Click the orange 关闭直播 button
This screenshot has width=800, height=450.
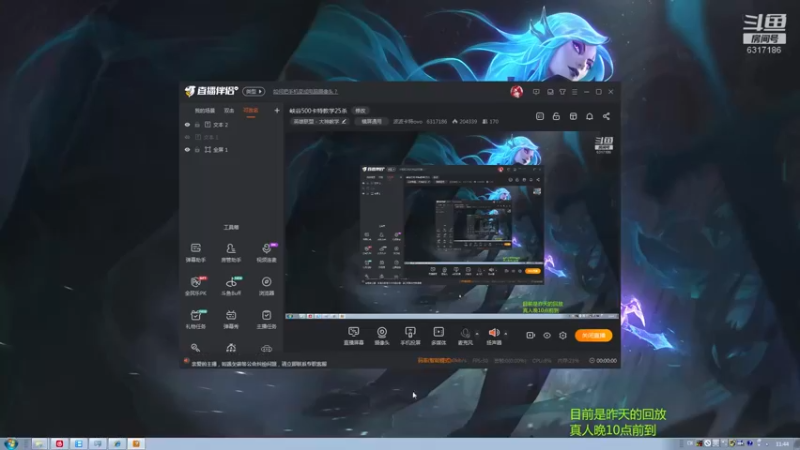593,335
